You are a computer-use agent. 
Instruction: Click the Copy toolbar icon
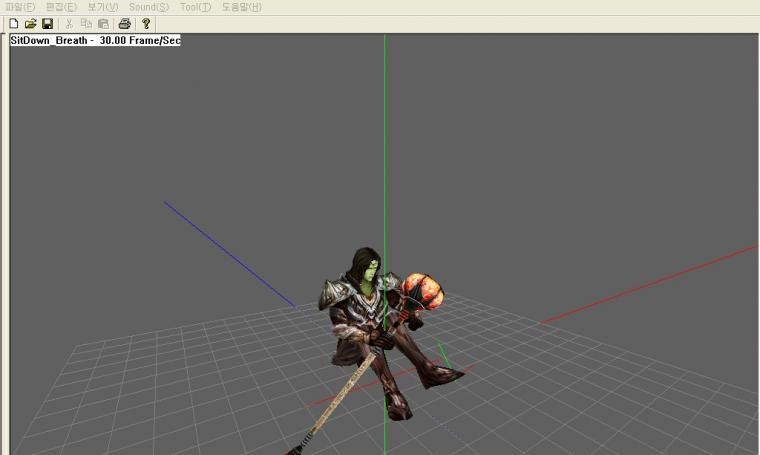click(86, 23)
